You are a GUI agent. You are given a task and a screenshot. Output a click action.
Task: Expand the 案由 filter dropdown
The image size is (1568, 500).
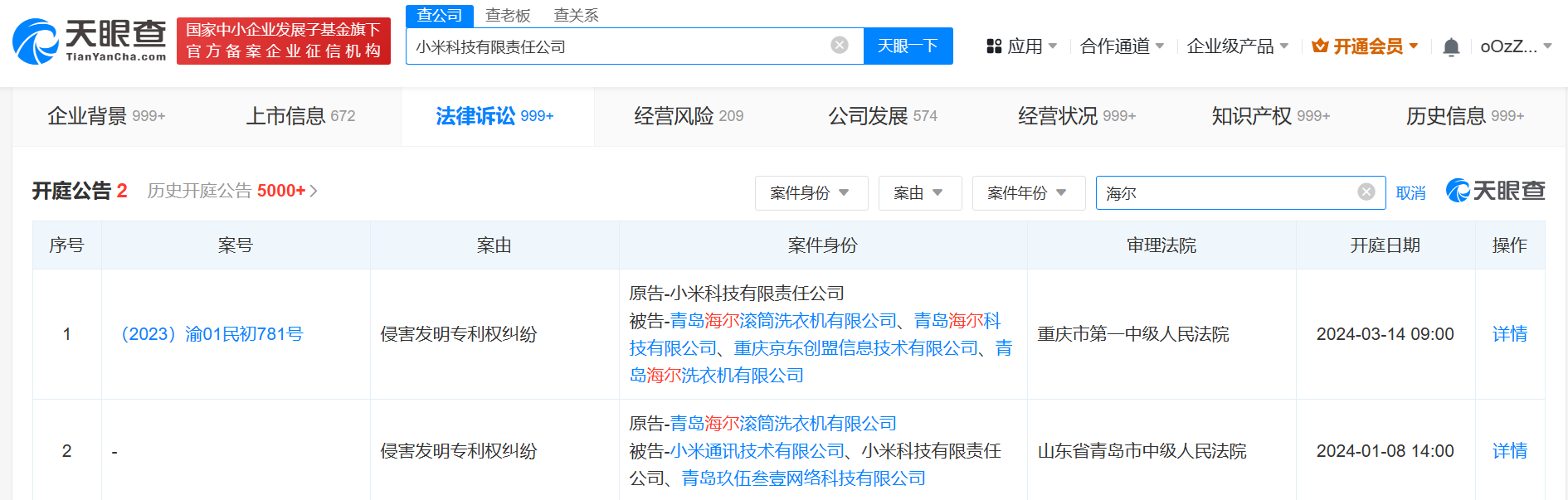(919, 193)
